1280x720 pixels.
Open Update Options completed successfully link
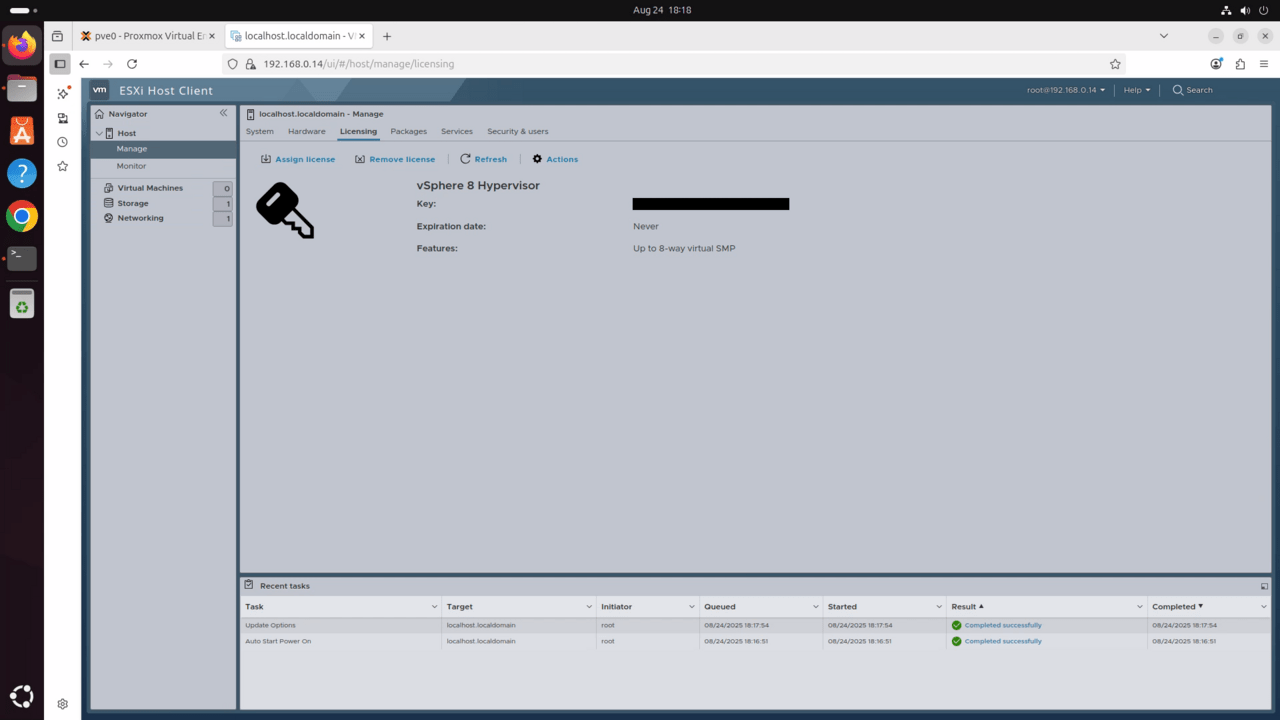(x=1003, y=625)
